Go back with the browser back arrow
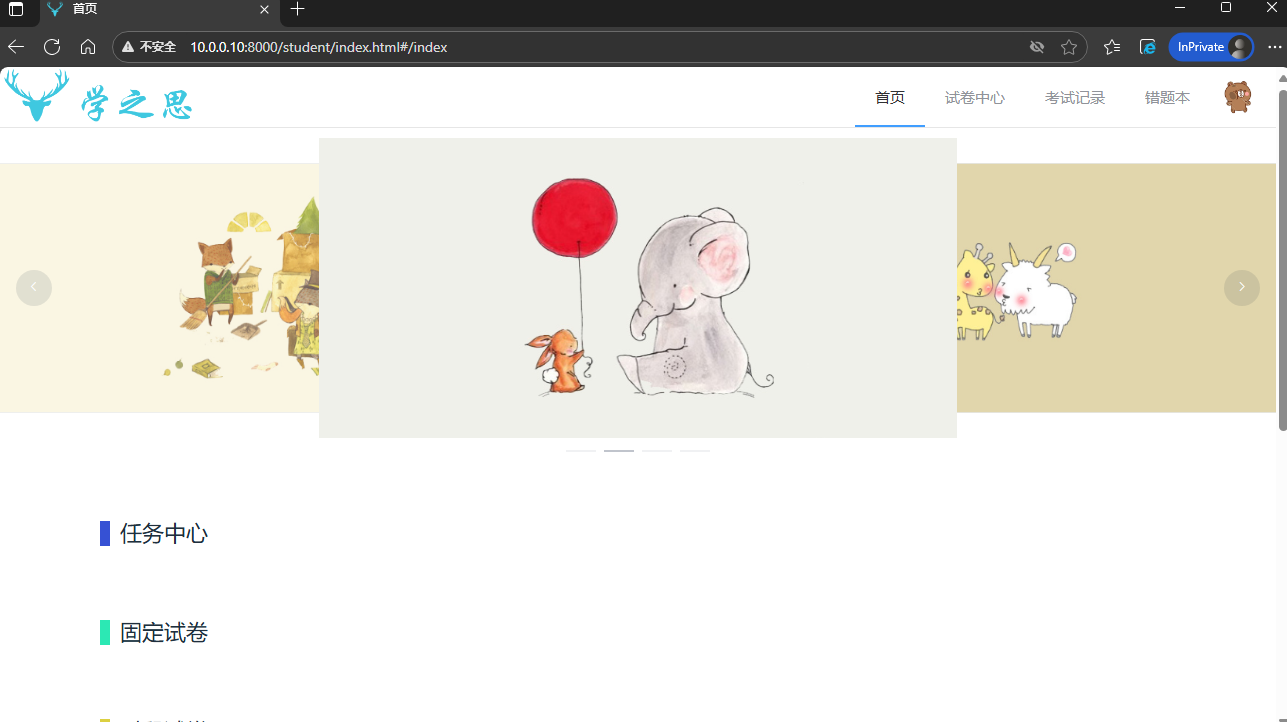 15,47
